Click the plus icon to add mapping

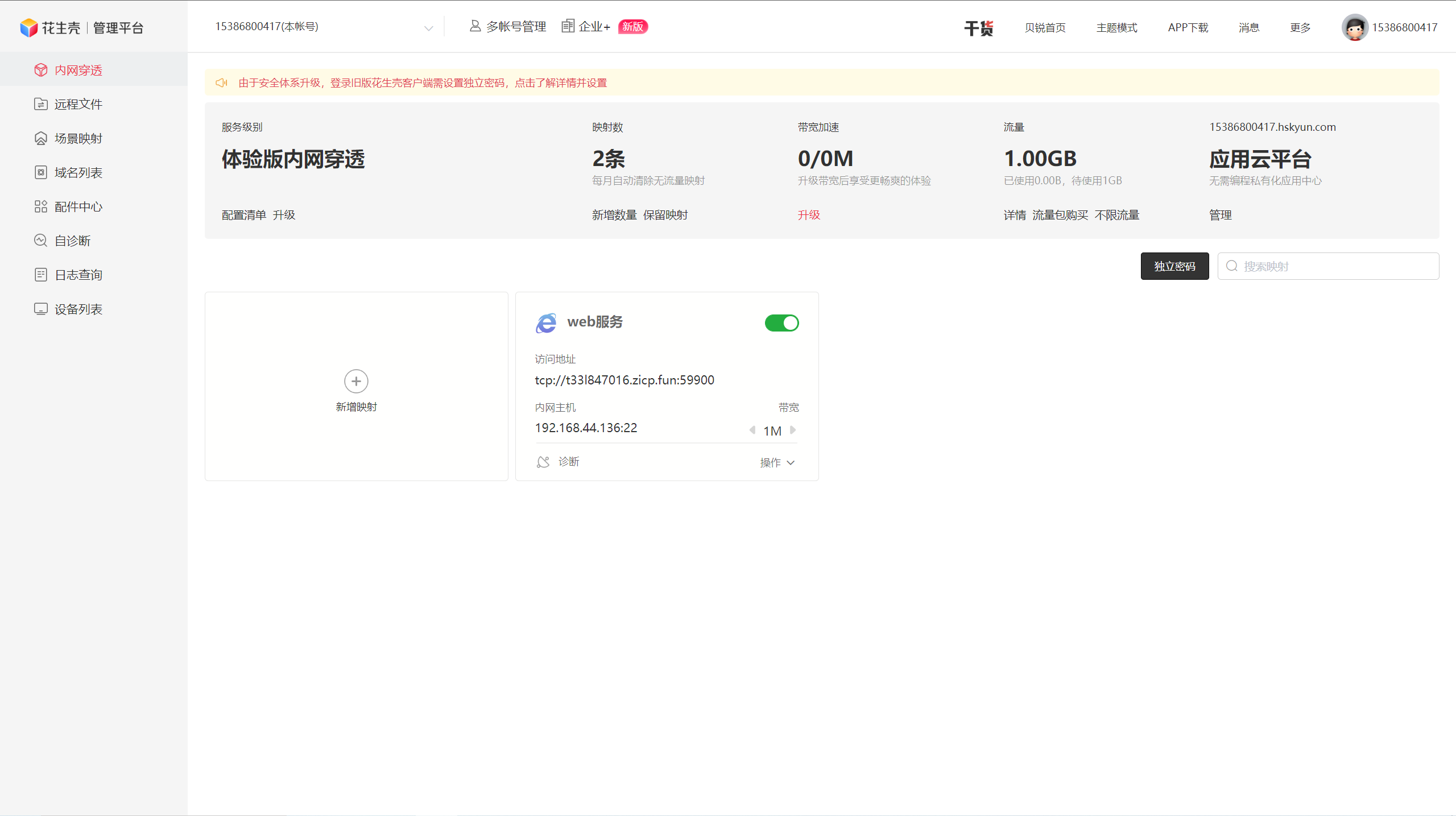point(356,381)
